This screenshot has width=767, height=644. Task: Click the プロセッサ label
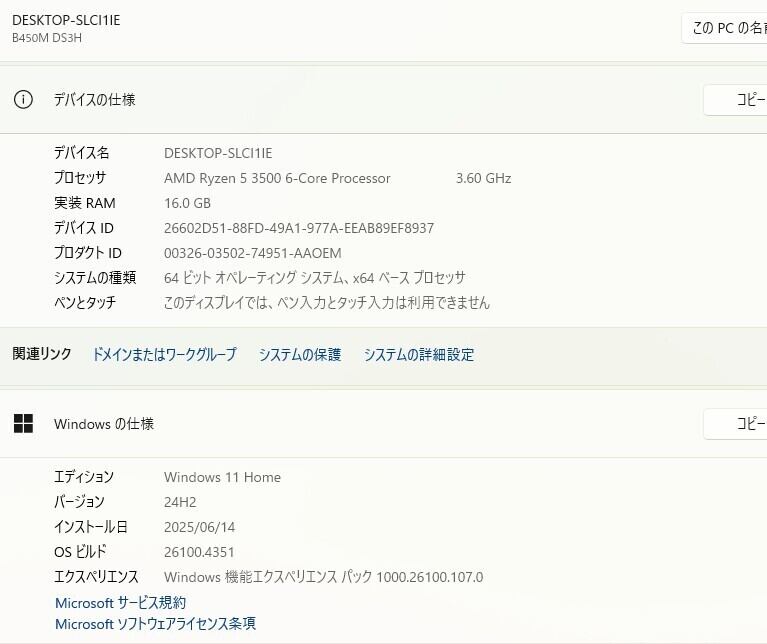tap(80, 178)
